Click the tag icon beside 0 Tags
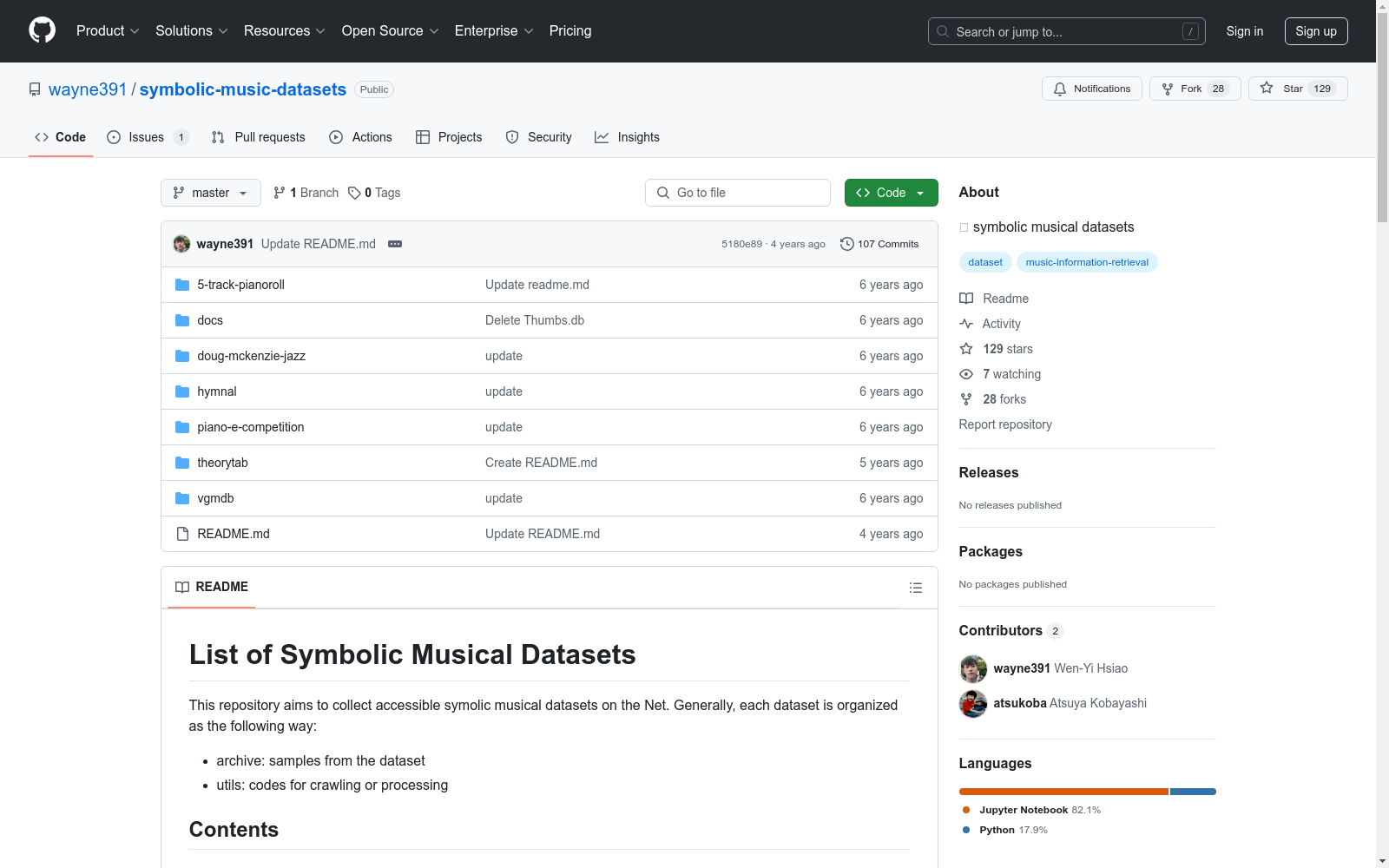 pyautogui.click(x=354, y=193)
